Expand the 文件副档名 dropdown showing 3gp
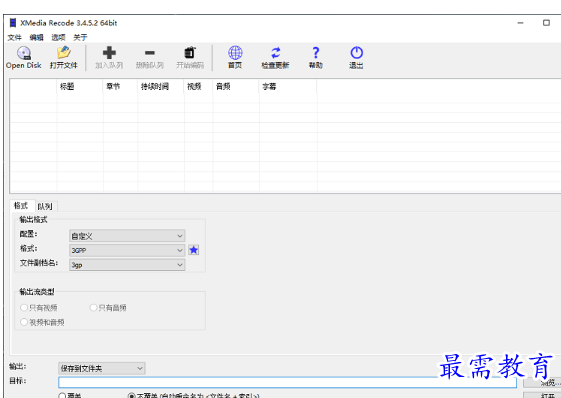561x398 pixels. [x=127, y=265]
